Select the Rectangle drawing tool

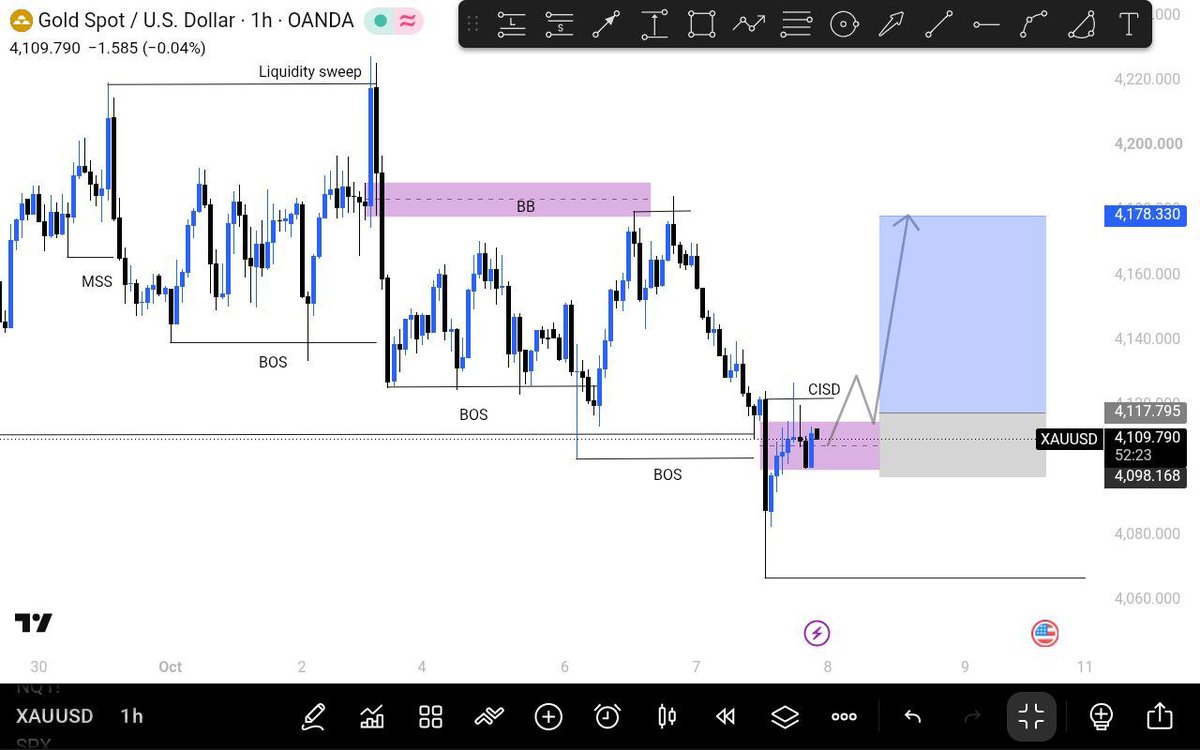click(x=702, y=25)
